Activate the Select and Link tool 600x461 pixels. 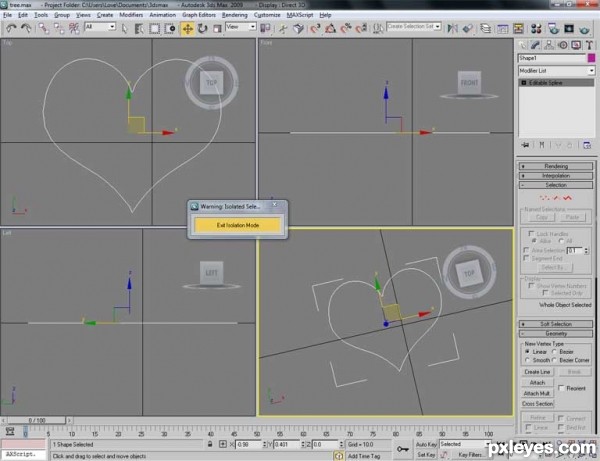(43, 28)
